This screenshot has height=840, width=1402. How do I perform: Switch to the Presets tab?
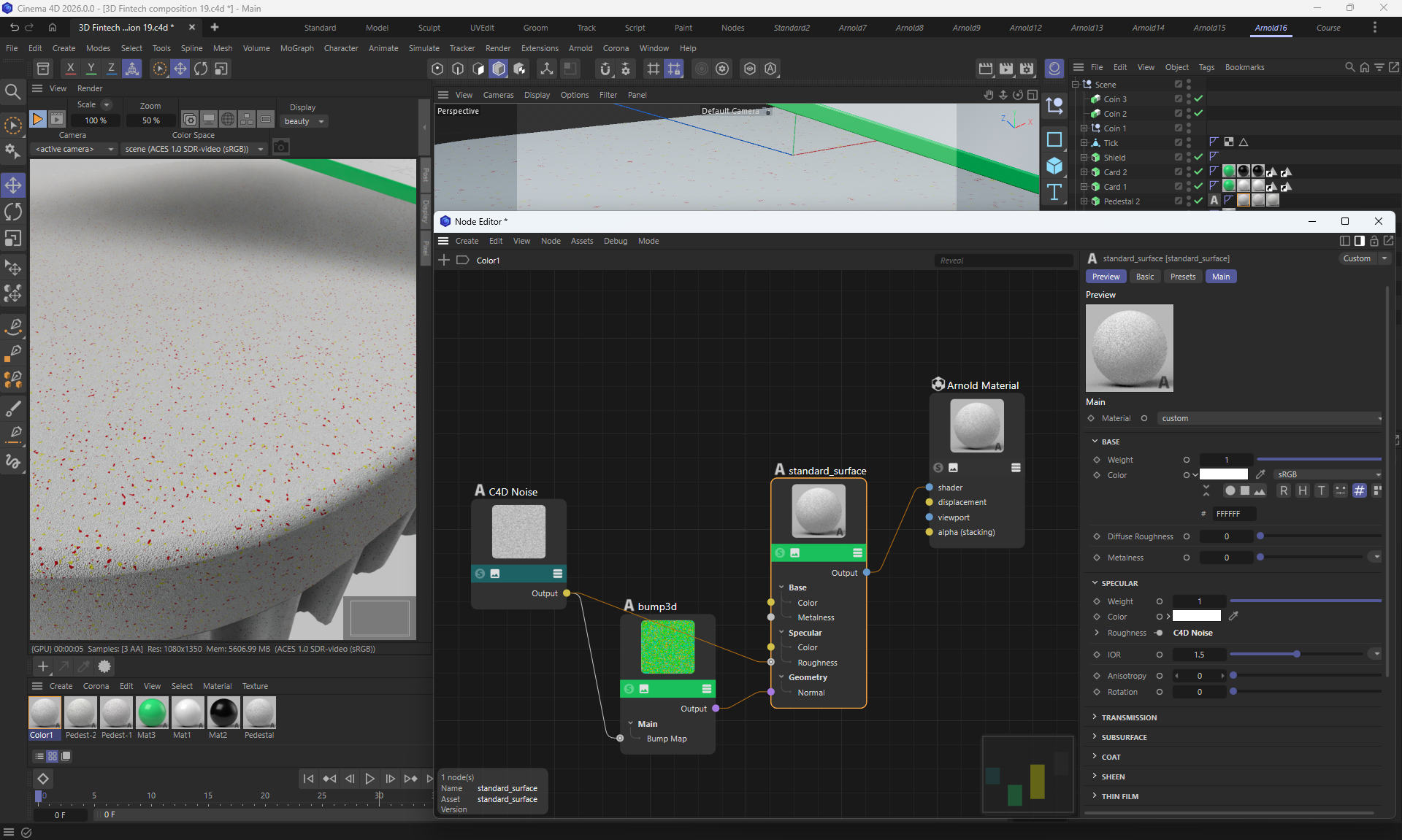coord(1182,277)
